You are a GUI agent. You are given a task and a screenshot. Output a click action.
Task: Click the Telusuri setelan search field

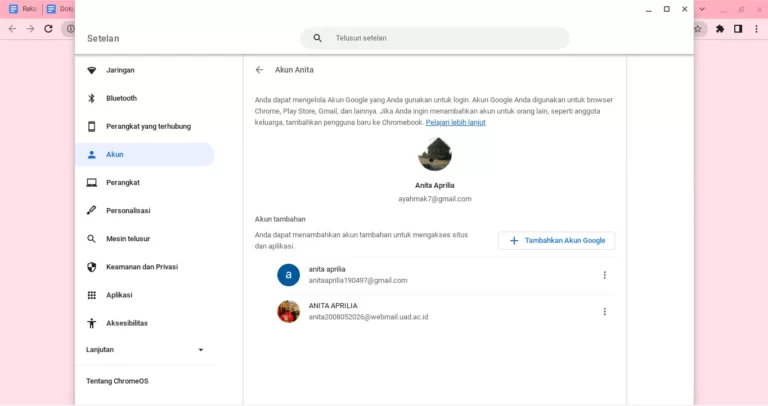point(435,38)
